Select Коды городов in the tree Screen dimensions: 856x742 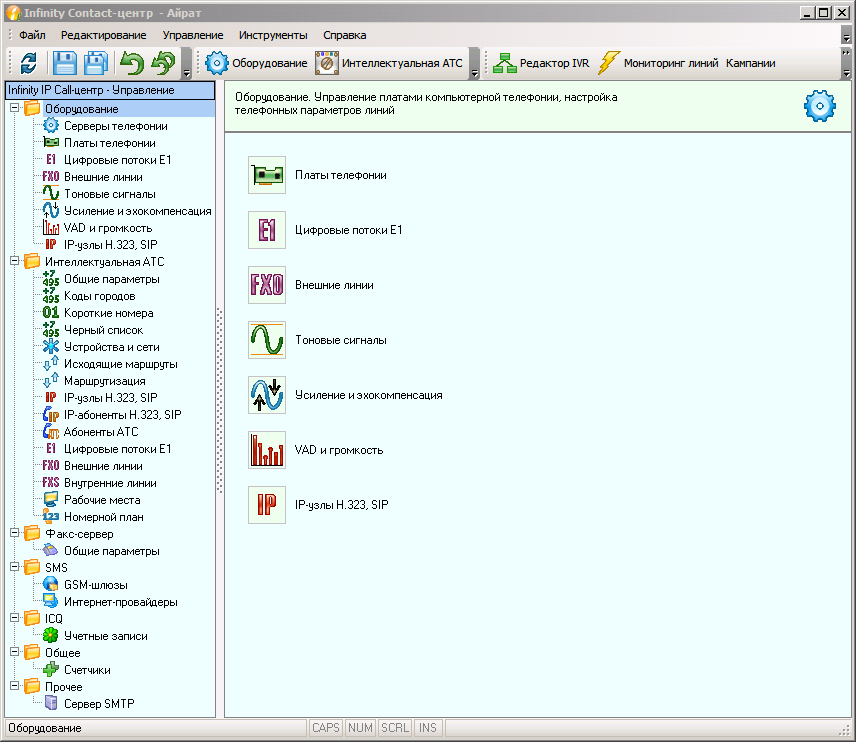[100, 296]
